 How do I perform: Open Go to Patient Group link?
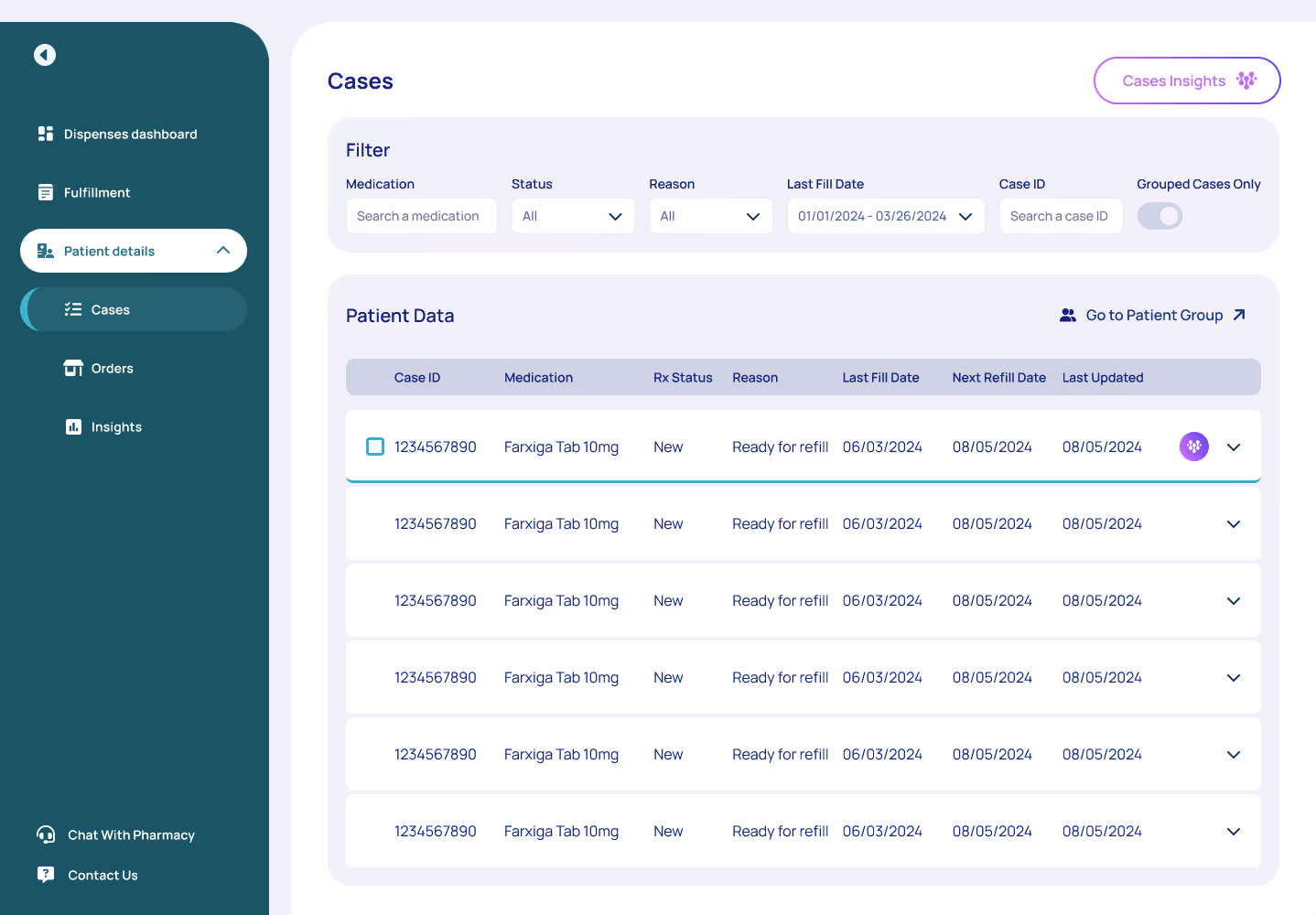(x=1153, y=315)
